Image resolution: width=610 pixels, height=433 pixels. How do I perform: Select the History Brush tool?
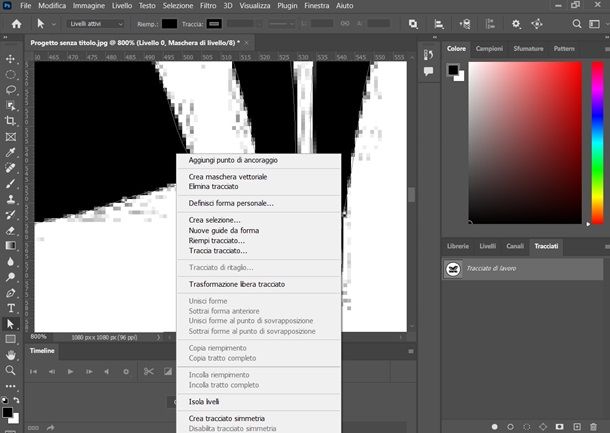[11, 215]
